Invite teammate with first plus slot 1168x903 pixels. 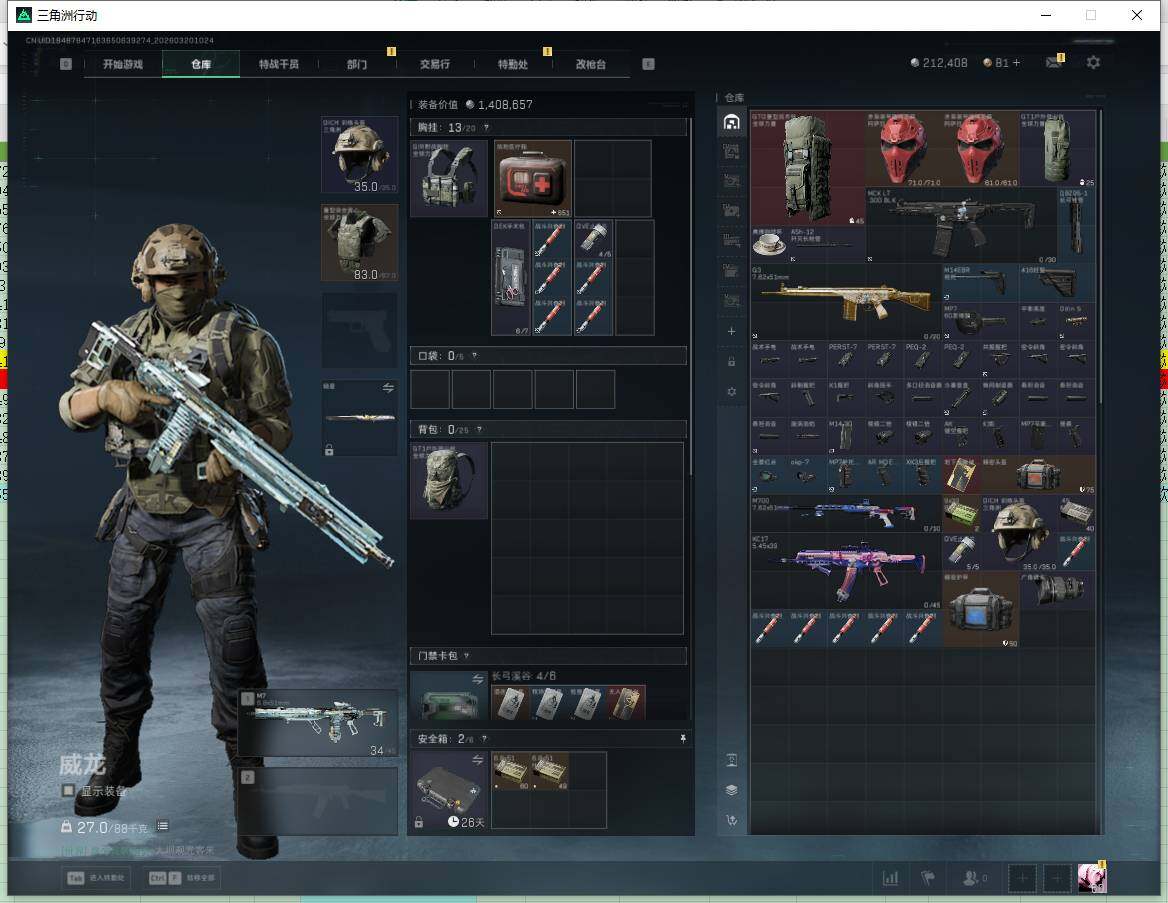point(1022,878)
